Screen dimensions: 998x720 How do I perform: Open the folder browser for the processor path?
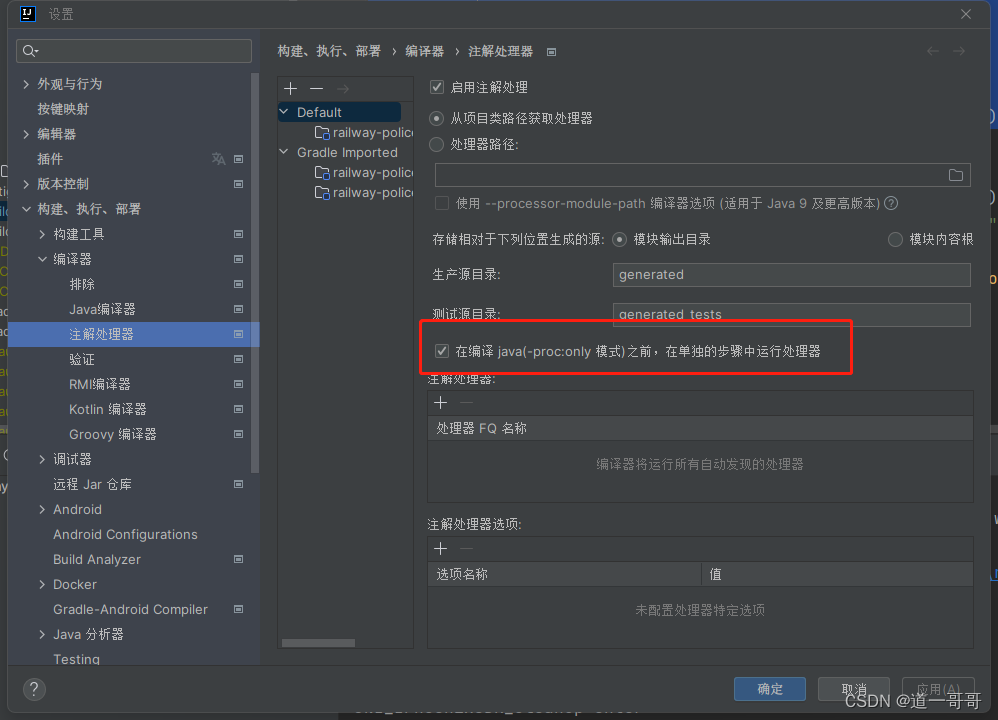(955, 174)
